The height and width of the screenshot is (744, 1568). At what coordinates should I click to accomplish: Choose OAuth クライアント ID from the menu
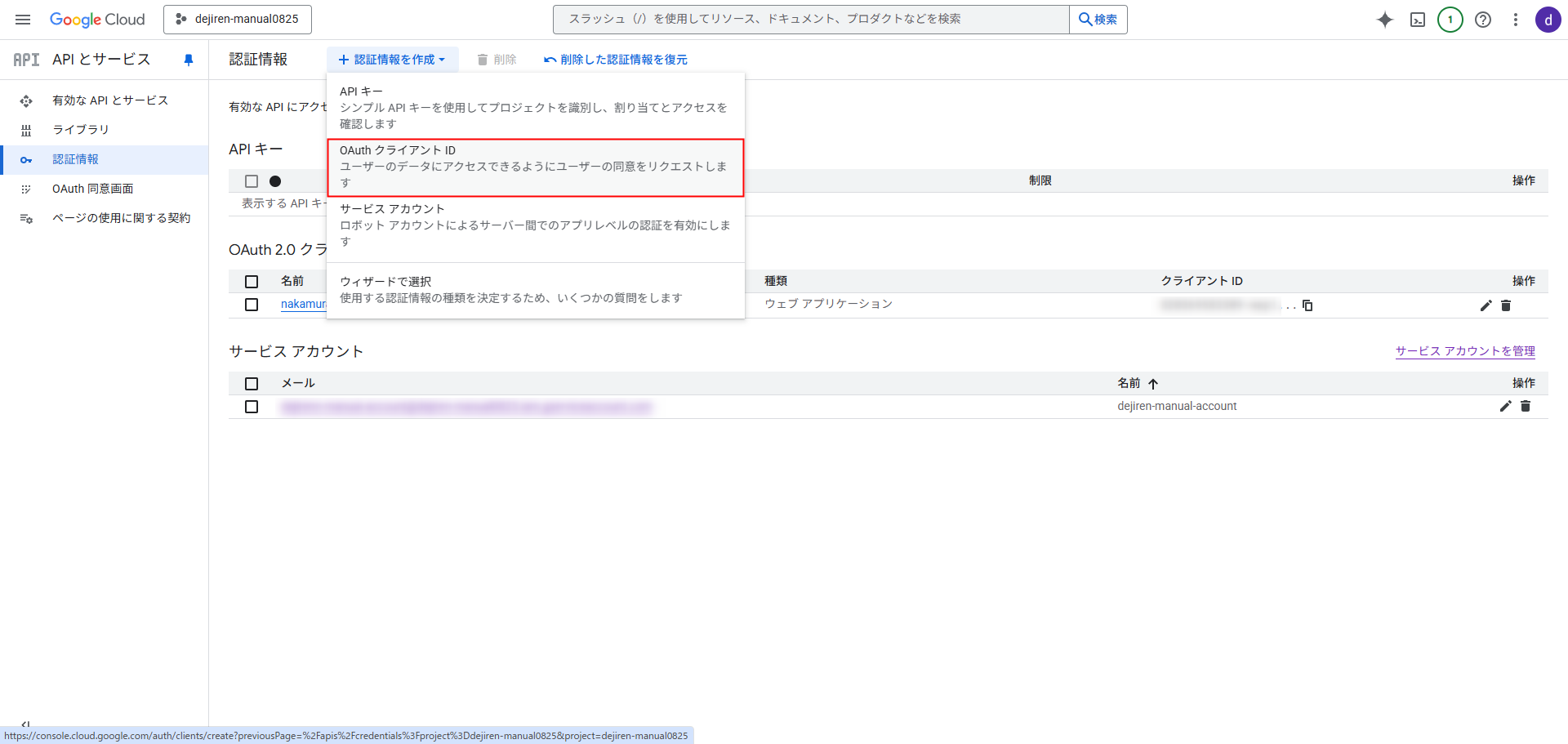pos(535,167)
